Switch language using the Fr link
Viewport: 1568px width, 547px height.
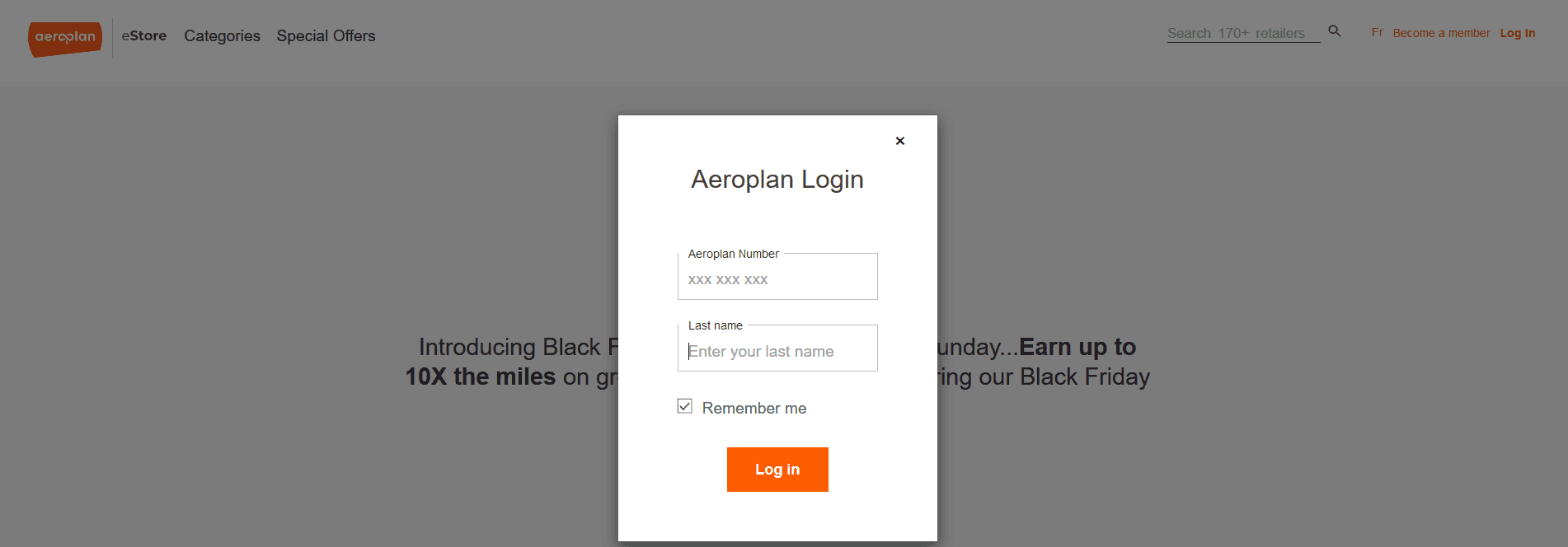(1378, 33)
